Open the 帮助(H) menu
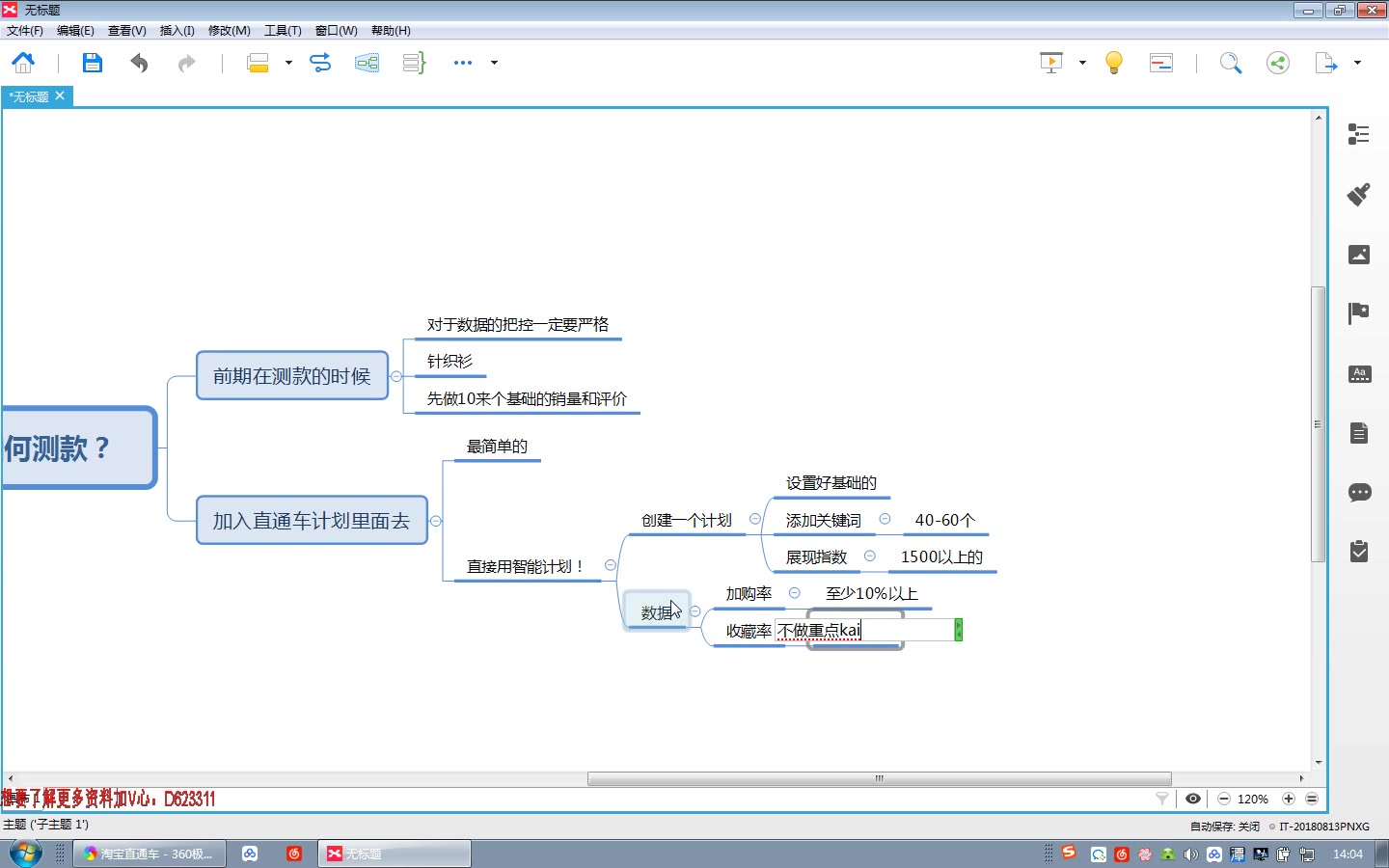Image resolution: width=1389 pixels, height=868 pixels. tap(391, 31)
